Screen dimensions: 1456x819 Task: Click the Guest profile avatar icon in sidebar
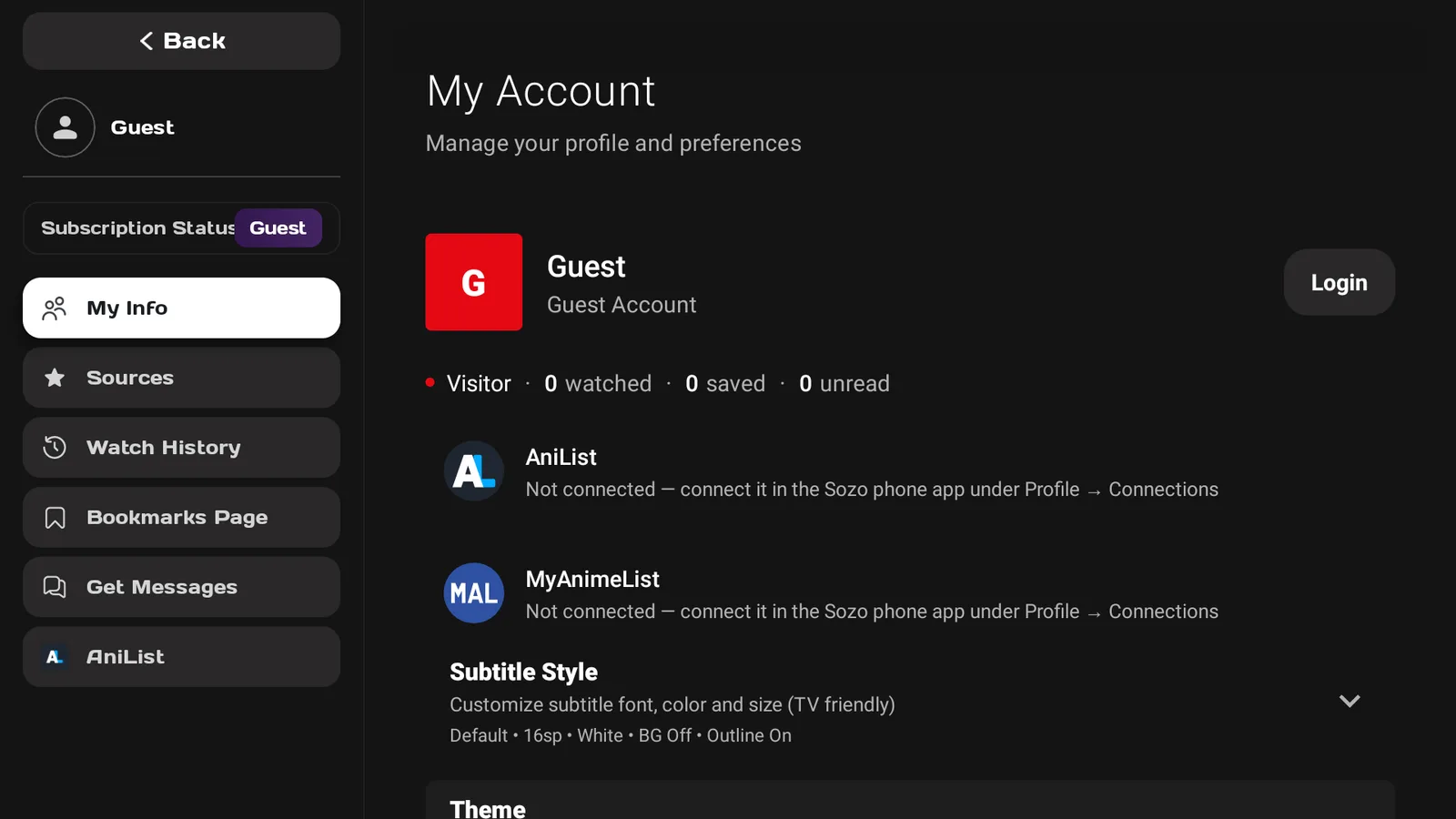click(x=65, y=127)
